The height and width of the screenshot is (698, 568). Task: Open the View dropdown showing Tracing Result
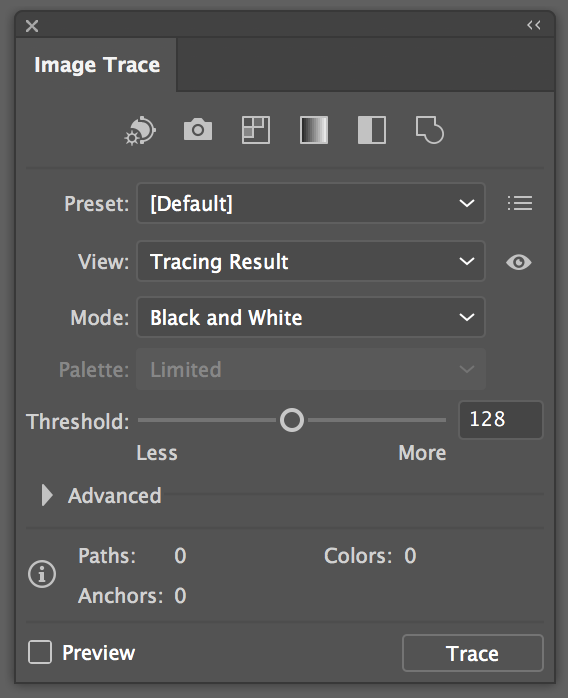(311, 261)
